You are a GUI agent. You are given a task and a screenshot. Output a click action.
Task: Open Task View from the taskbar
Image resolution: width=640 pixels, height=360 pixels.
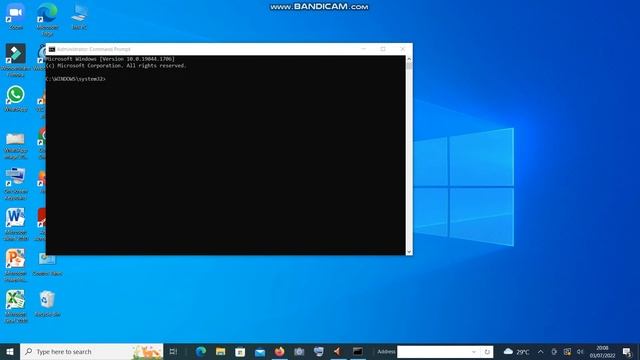pyautogui.click(x=173, y=351)
